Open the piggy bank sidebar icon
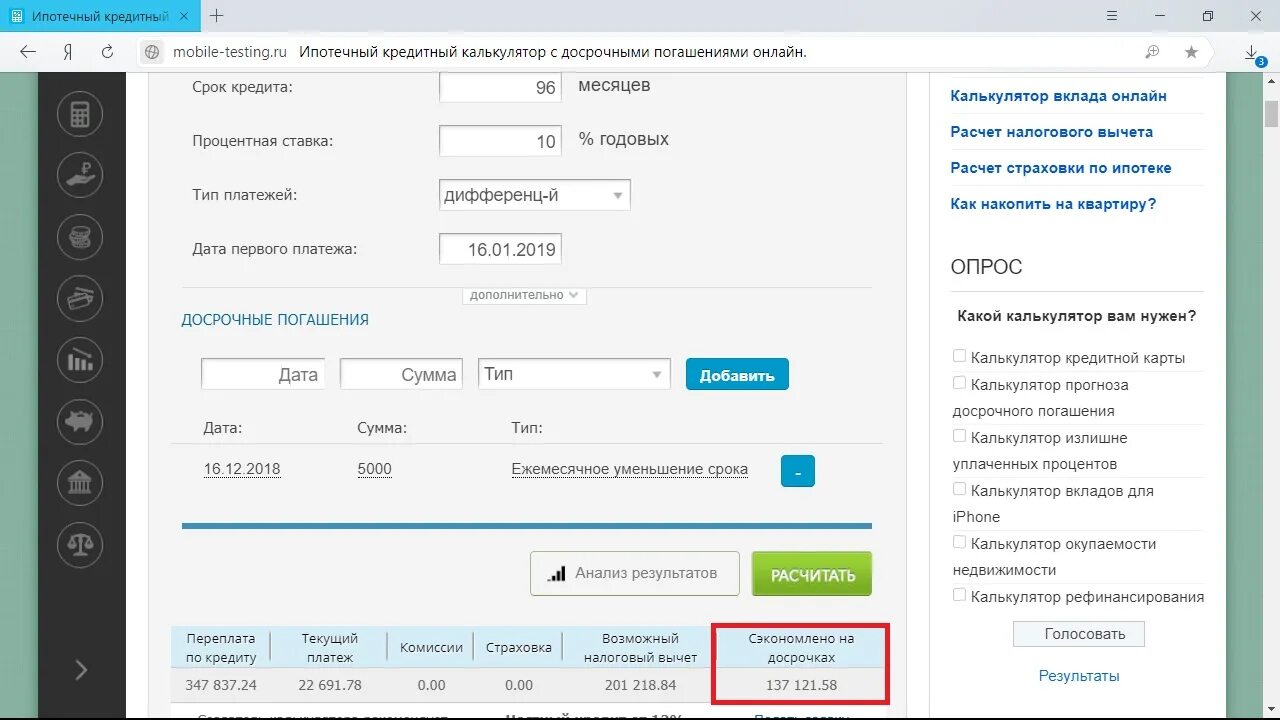The width and height of the screenshot is (1280, 720). (x=80, y=421)
